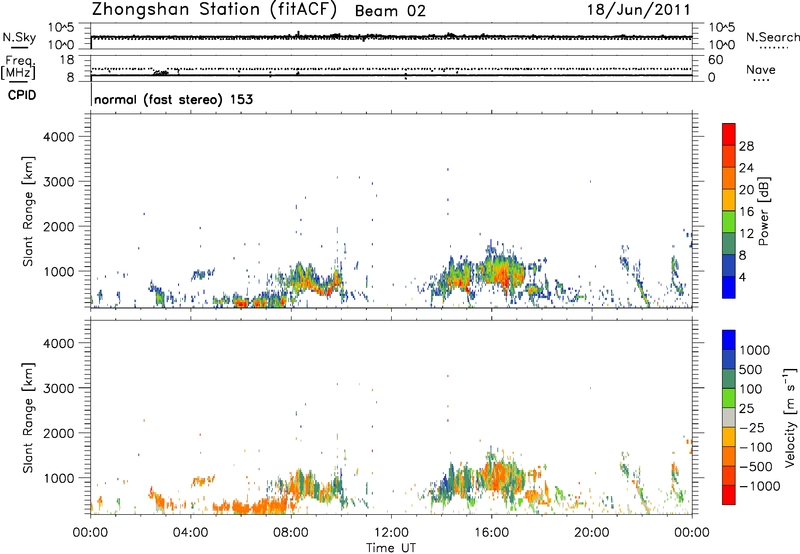Click the 3000 km tick in power panel
Screen dimensions: 800x554
point(59,182)
